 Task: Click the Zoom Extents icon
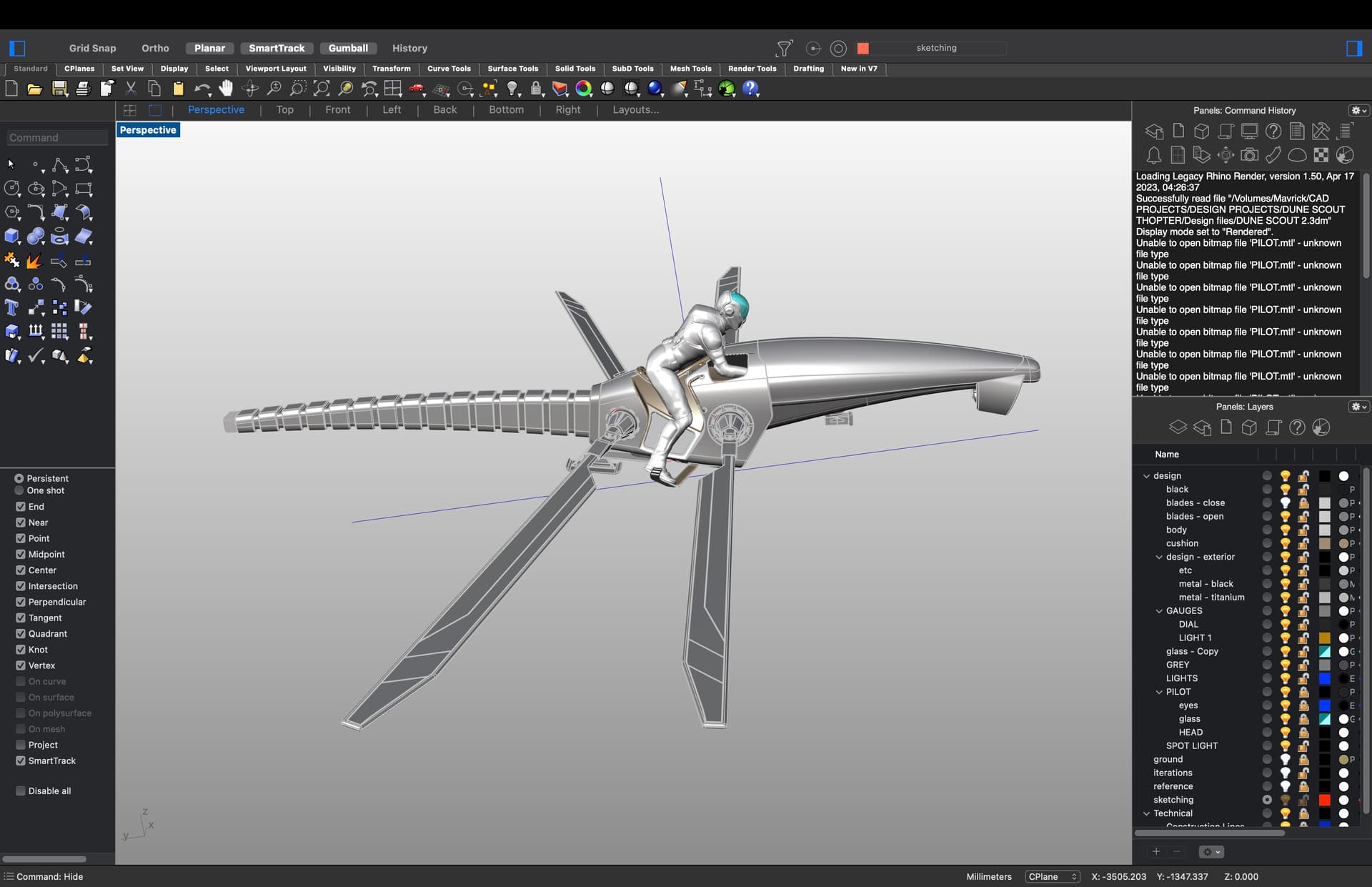click(322, 89)
